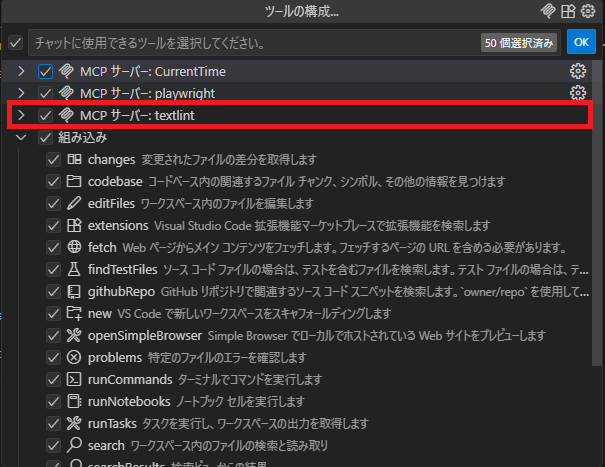
Task: Uncheck MCP サーバー: CurrentTime checkbox
Action: coord(45,71)
